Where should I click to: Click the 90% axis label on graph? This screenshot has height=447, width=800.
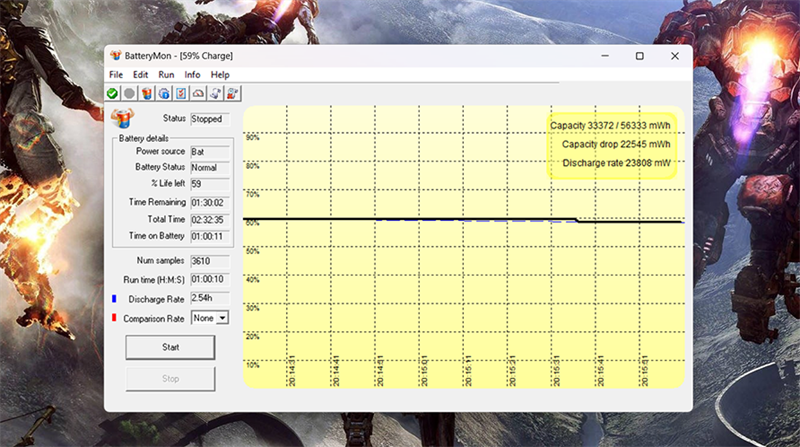click(x=253, y=138)
